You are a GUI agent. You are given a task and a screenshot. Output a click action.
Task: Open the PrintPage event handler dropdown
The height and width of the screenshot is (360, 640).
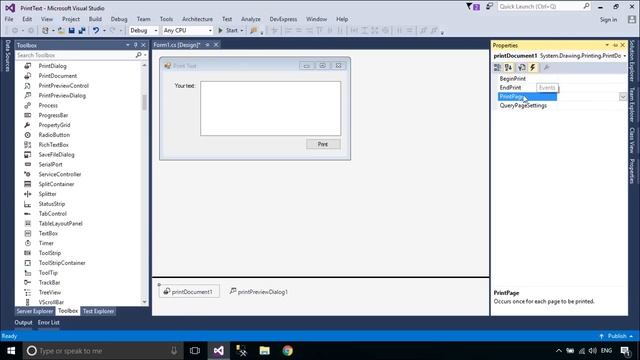[622, 97]
